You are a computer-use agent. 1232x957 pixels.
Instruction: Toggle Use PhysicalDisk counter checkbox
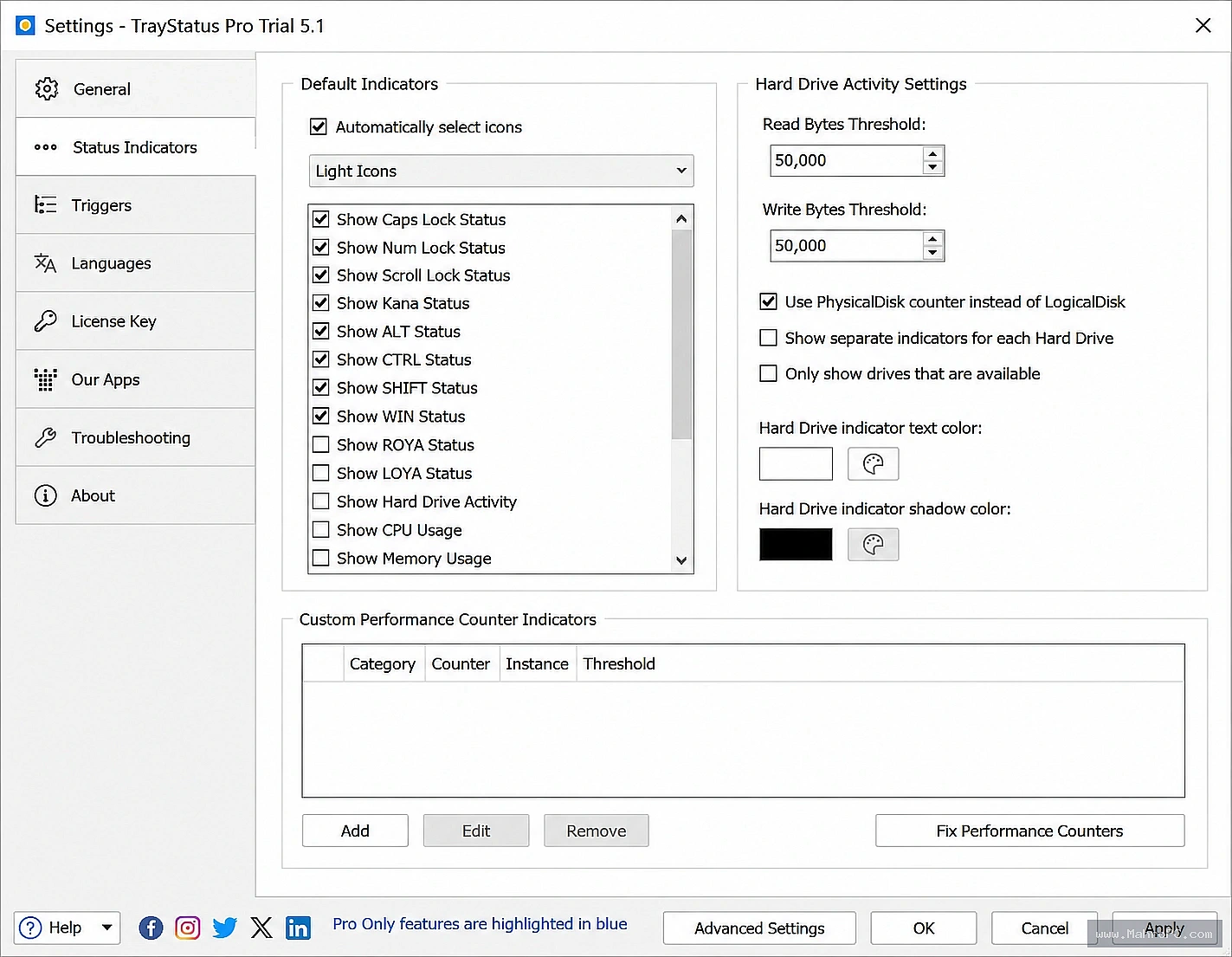tap(768, 302)
